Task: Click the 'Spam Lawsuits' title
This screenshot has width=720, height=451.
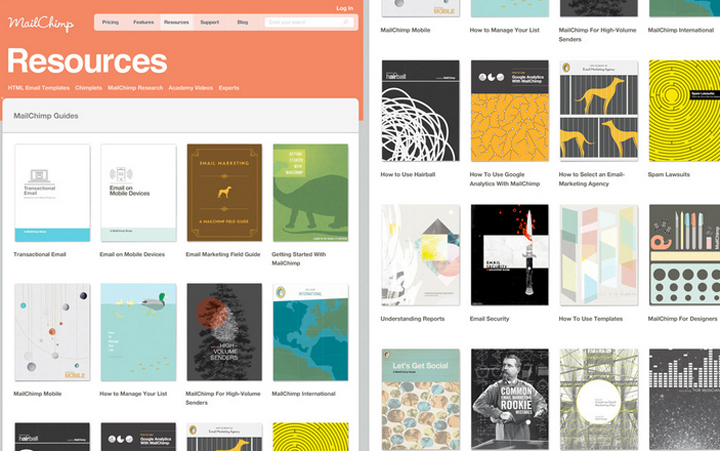Action: pyautogui.click(x=669, y=175)
